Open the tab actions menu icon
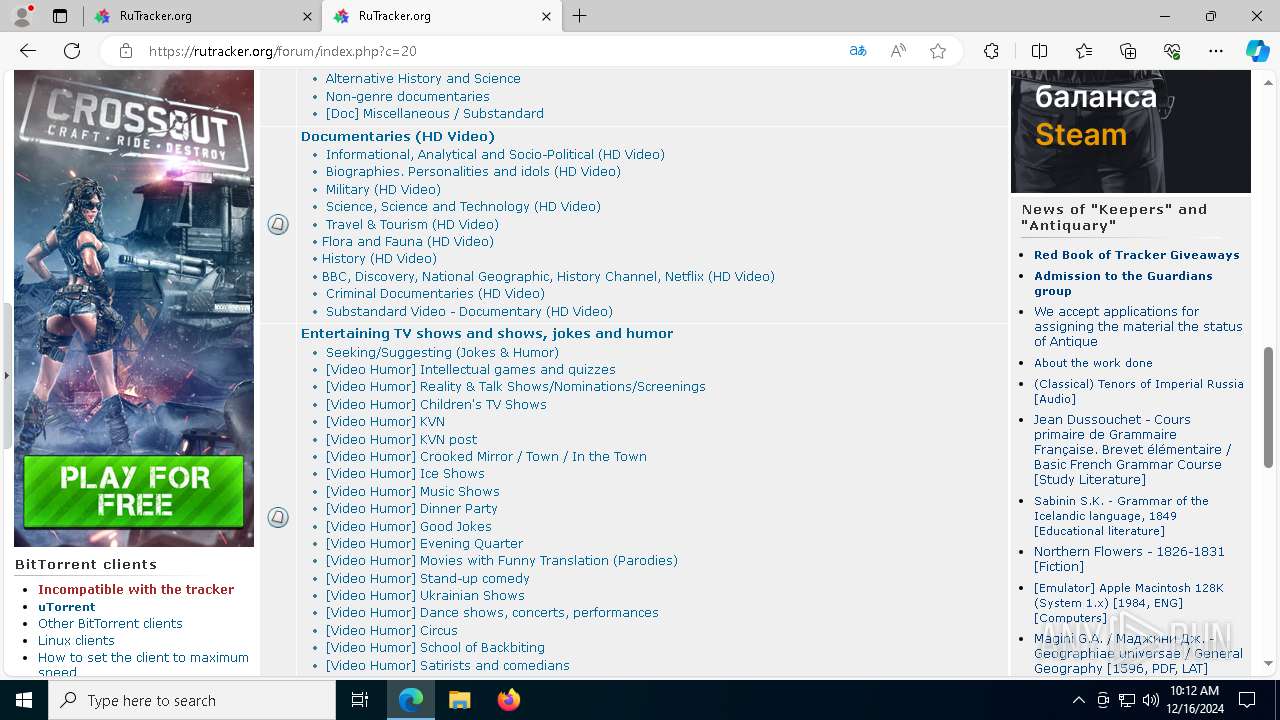This screenshot has height=720, width=1280. click(x=60, y=16)
